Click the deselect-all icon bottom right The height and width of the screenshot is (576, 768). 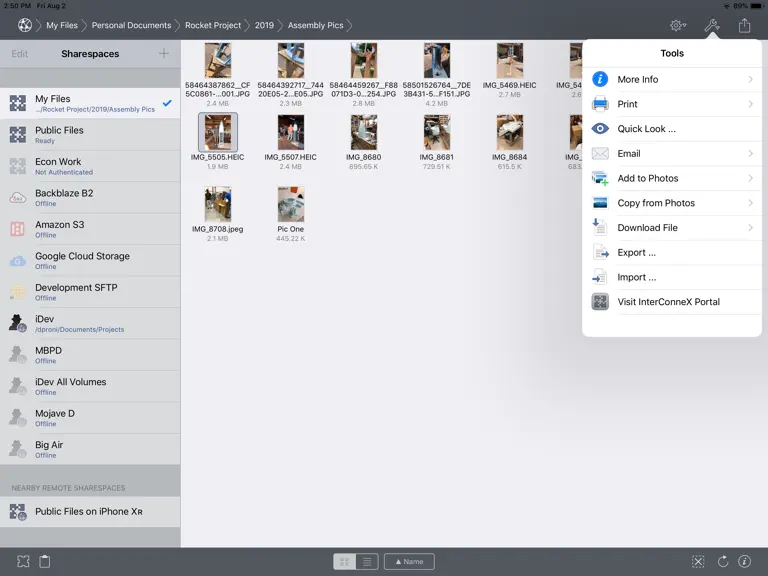pyautogui.click(x=698, y=561)
